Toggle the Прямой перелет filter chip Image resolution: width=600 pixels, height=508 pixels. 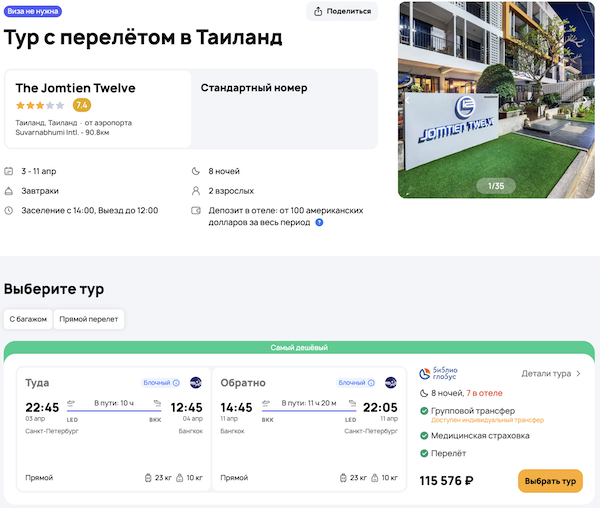[x=89, y=319]
